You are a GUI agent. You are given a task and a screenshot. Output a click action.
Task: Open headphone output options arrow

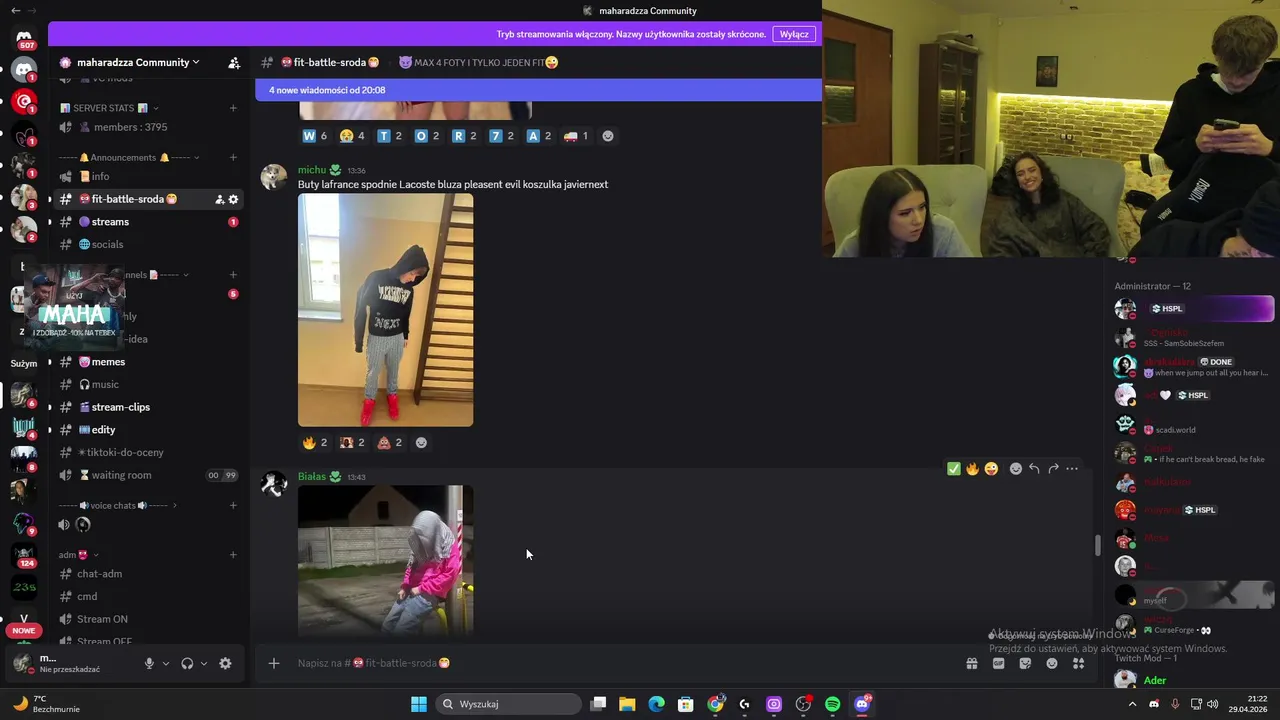pos(204,663)
